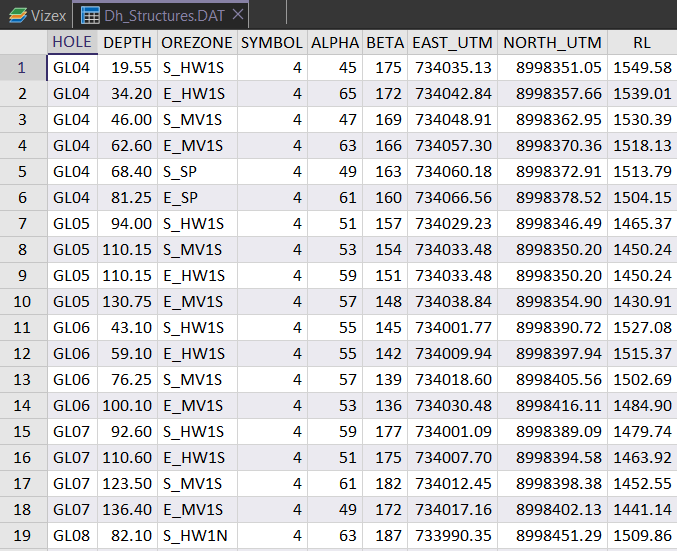
Task: Click easting value 733990.35
Action: (452, 535)
